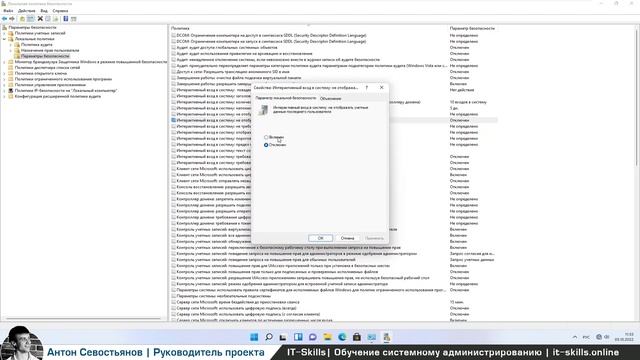Select root Параметры безопасности tree node

tap(32, 27)
